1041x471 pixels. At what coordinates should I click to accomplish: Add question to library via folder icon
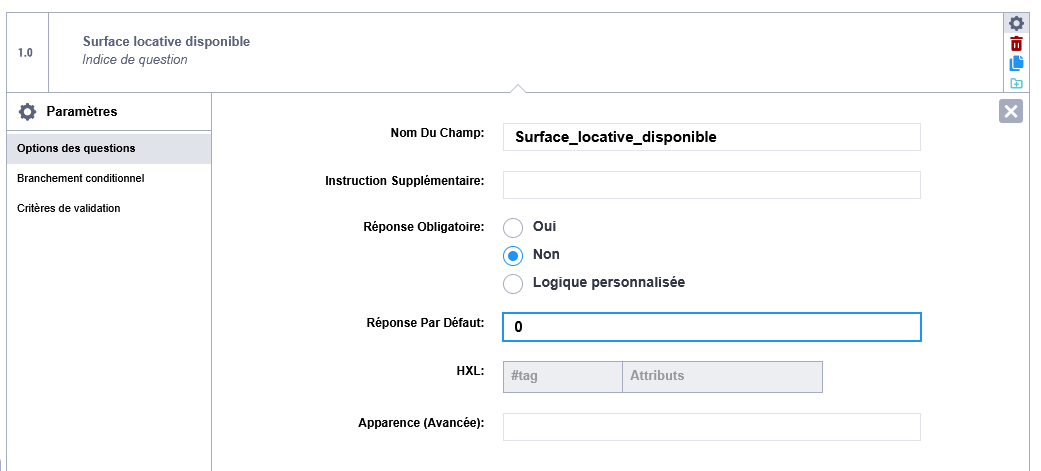[1016, 83]
